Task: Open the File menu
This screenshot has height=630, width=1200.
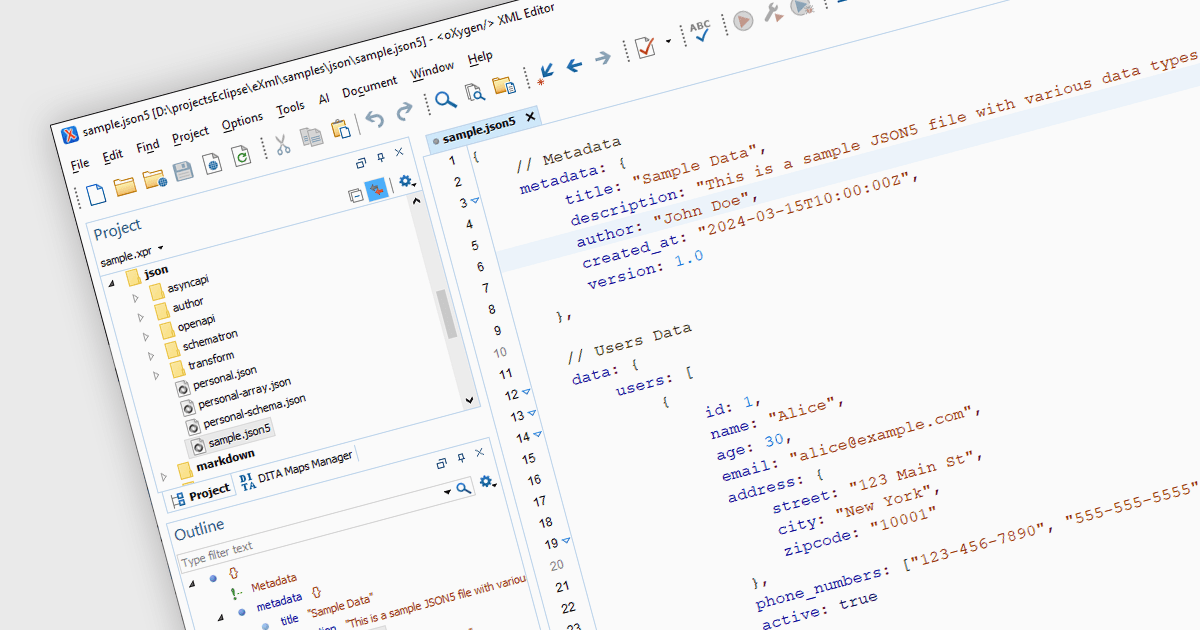Action: click(x=80, y=163)
